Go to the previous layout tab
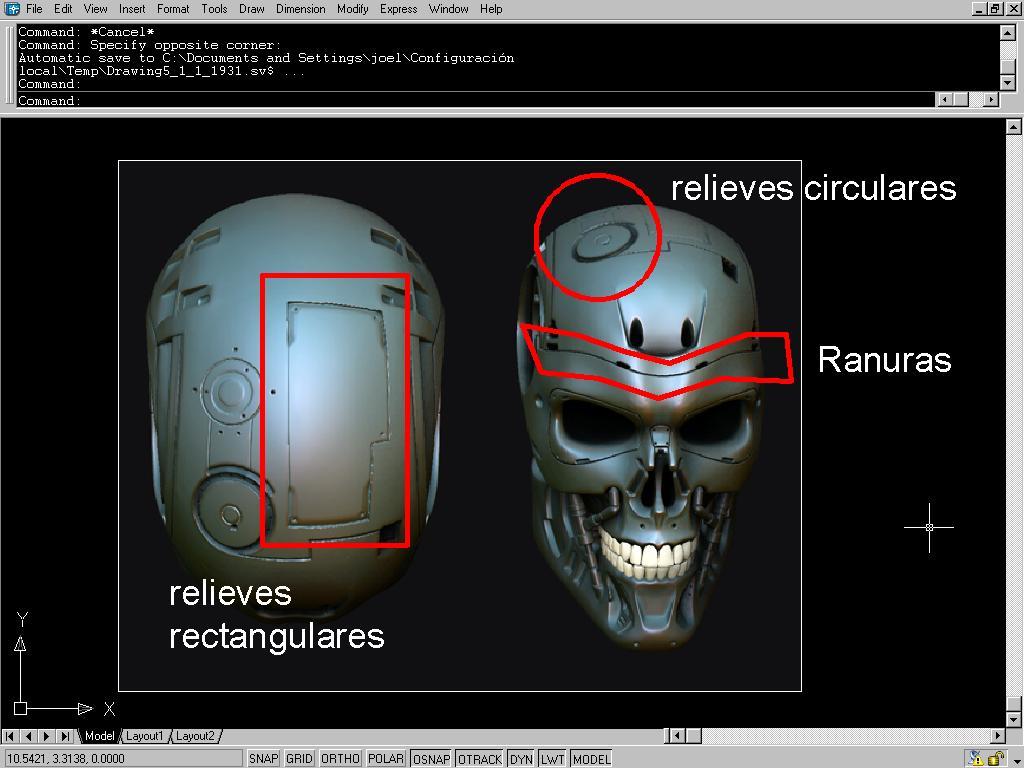Screen dimensions: 1024x768 [29, 736]
